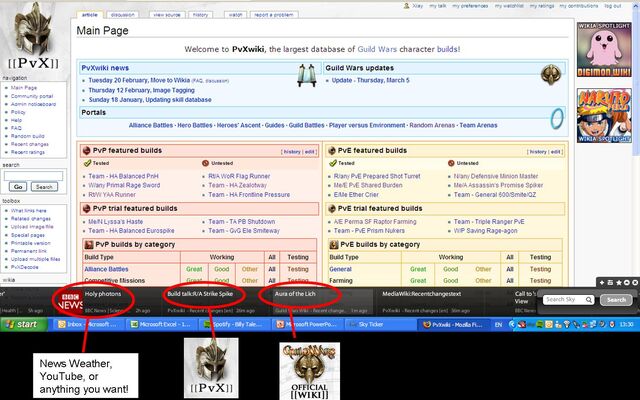Click the green Tested checkmark under PvP builds
The width and height of the screenshot is (640, 400).
pyautogui.click(x=87, y=163)
